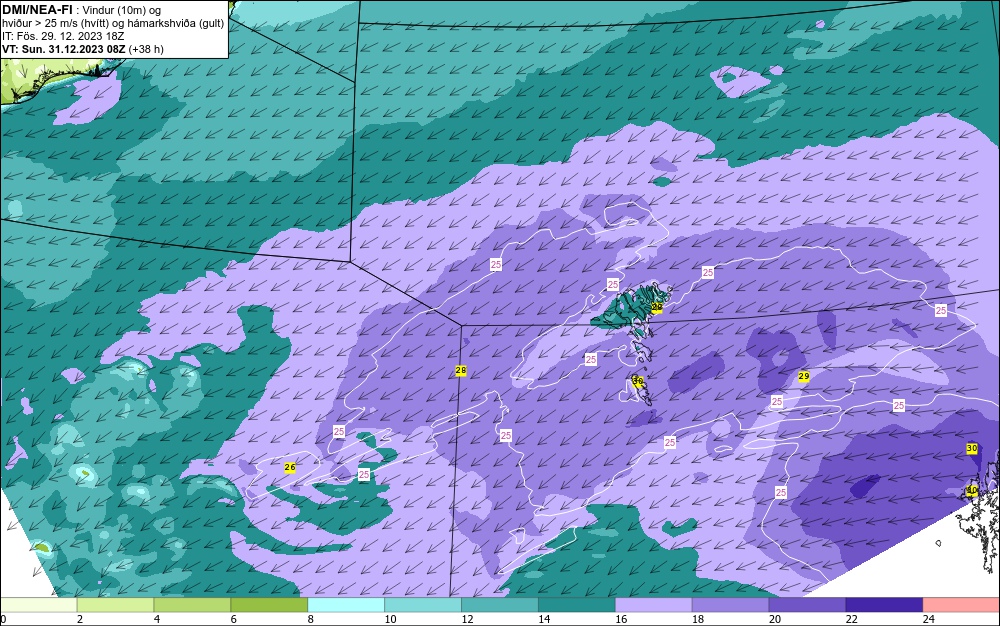Screen dimensions: 1000x626
Task: Click the 'VT: Sun. 31.12.2023 08Z' text
Action: pos(64,49)
